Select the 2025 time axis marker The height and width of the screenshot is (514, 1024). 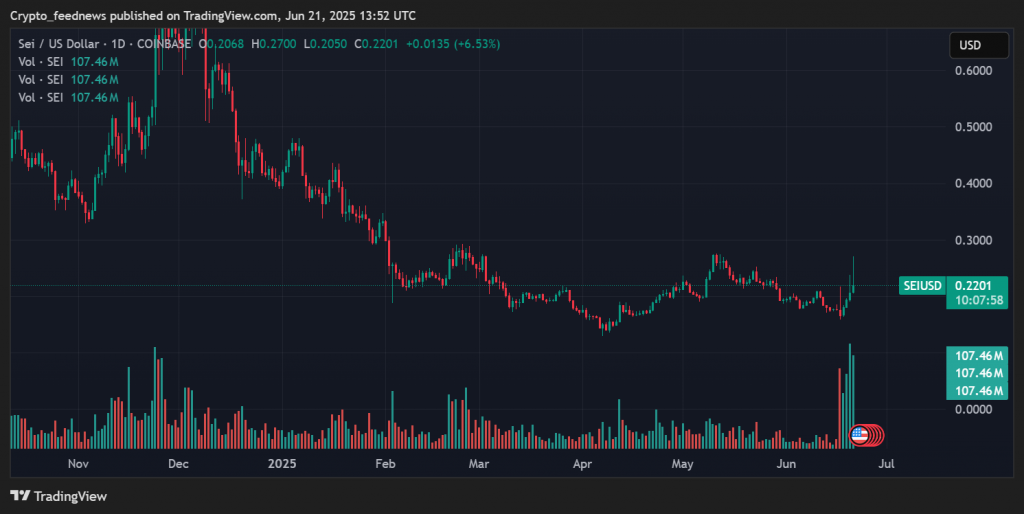[283, 464]
